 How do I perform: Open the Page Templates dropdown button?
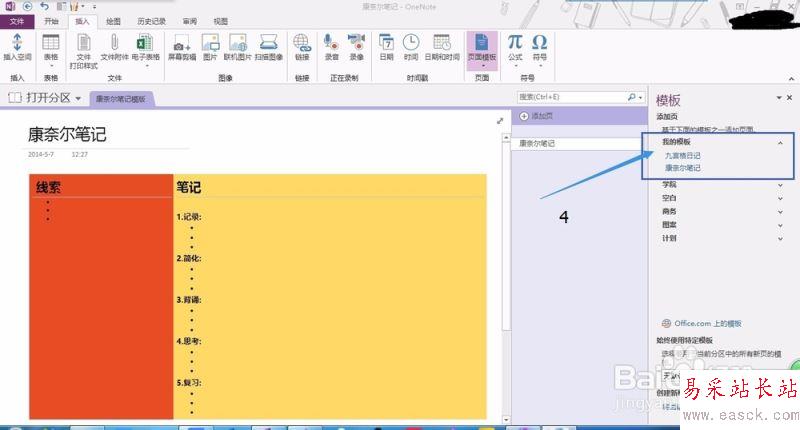coord(482,49)
